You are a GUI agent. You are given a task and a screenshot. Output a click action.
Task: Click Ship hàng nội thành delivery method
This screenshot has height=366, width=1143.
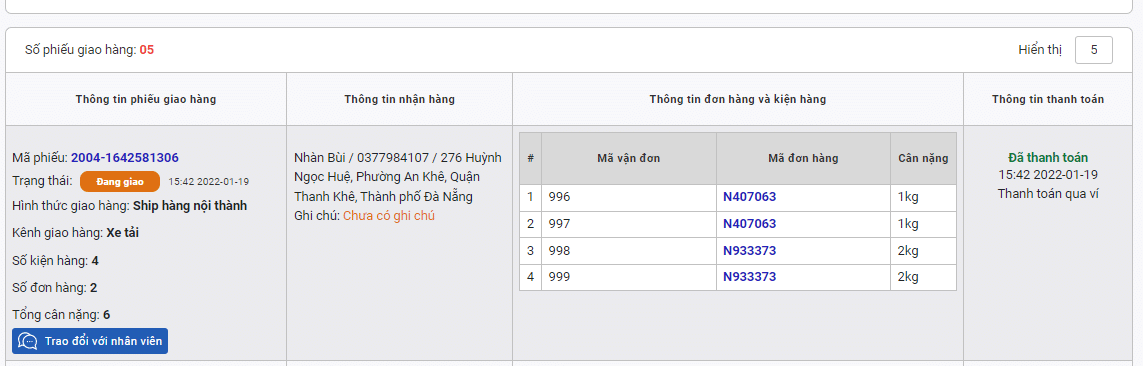[190, 206]
